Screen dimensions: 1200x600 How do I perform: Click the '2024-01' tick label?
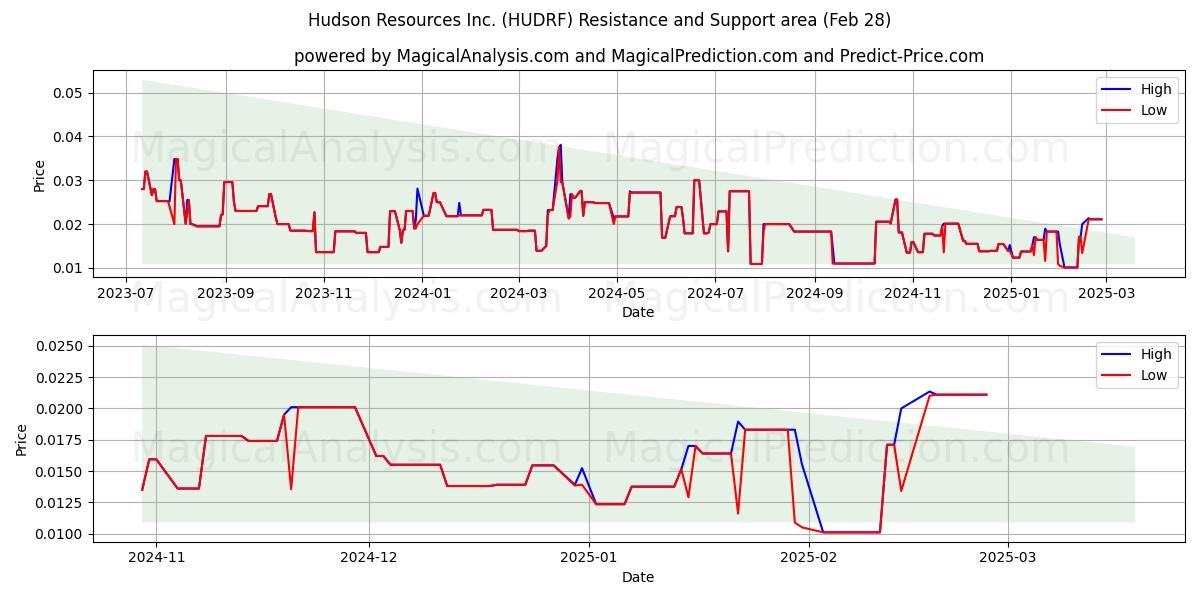[421, 292]
